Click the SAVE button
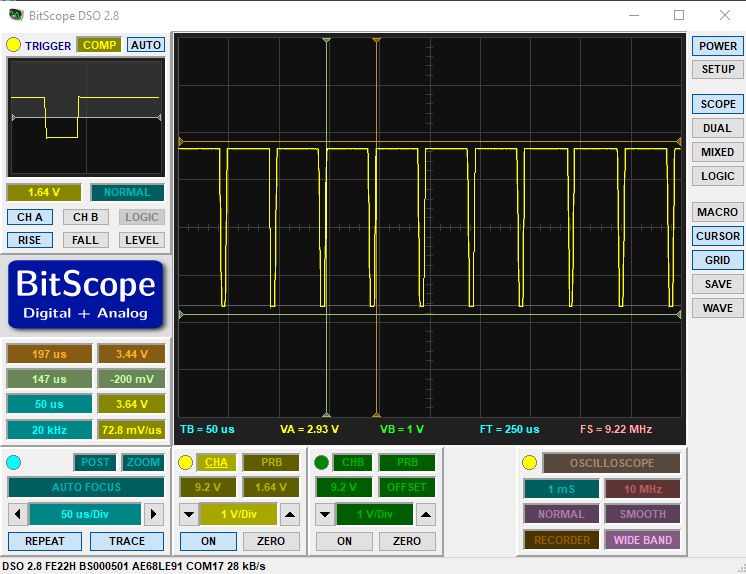Viewport: 746px width, 574px height. click(x=717, y=284)
